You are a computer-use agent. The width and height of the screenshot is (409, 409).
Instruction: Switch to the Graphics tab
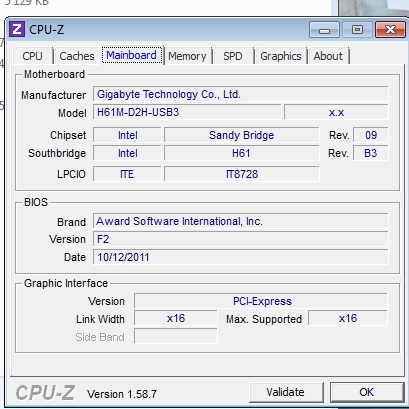pos(281,56)
